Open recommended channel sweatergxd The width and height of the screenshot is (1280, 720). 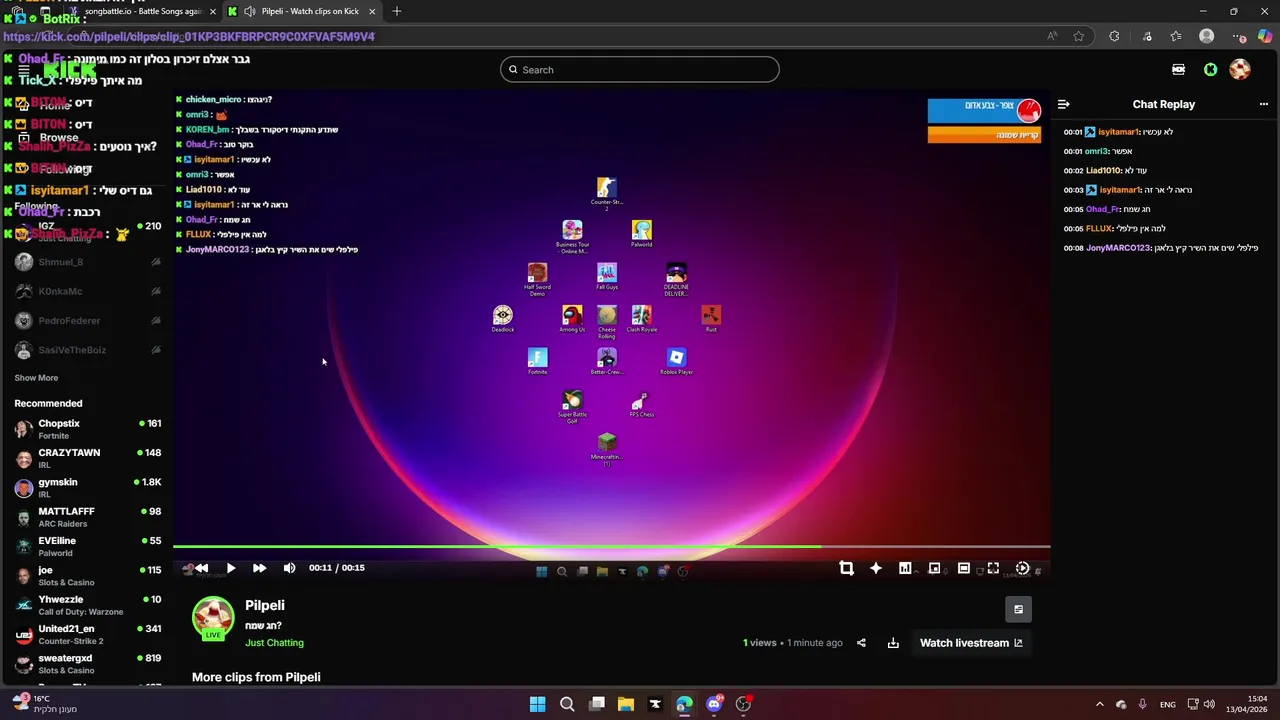[x=87, y=664]
